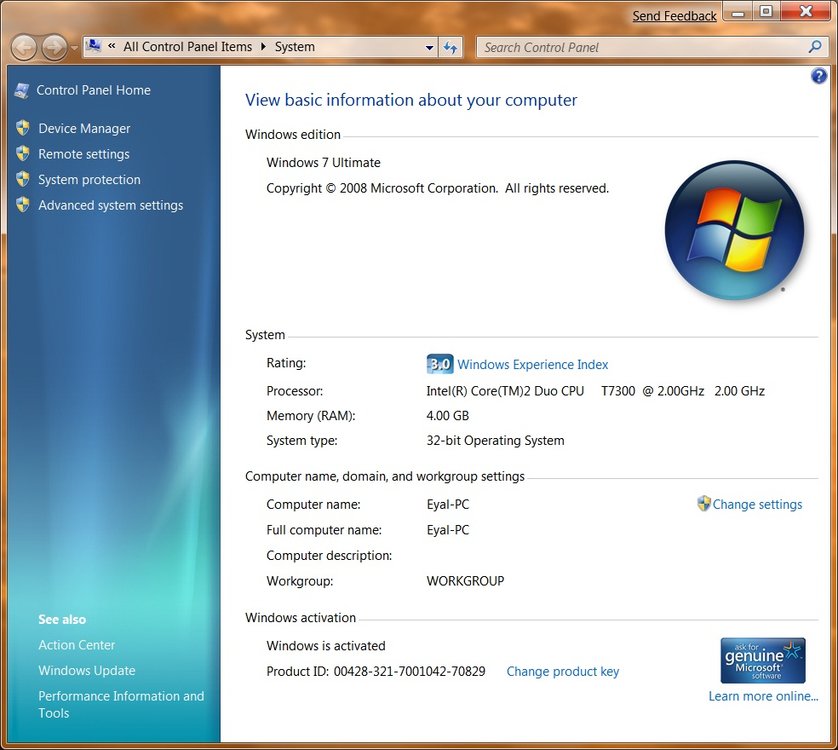The image size is (838, 750).
Task: Click the processor value Intel(R) Core(TM)2 Duo
Action: 595,391
